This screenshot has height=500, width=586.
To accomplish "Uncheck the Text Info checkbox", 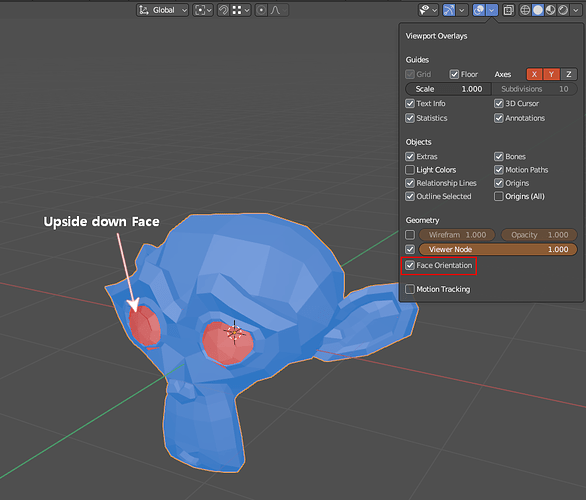I will pyautogui.click(x=410, y=104).
